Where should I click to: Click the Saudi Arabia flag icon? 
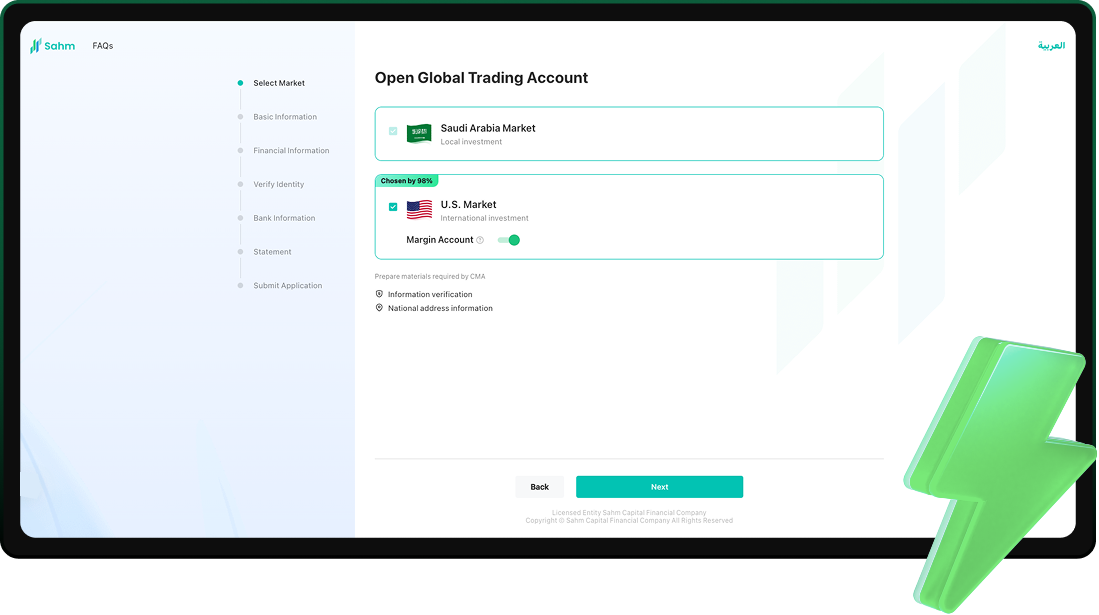click(x=419, y=134)
